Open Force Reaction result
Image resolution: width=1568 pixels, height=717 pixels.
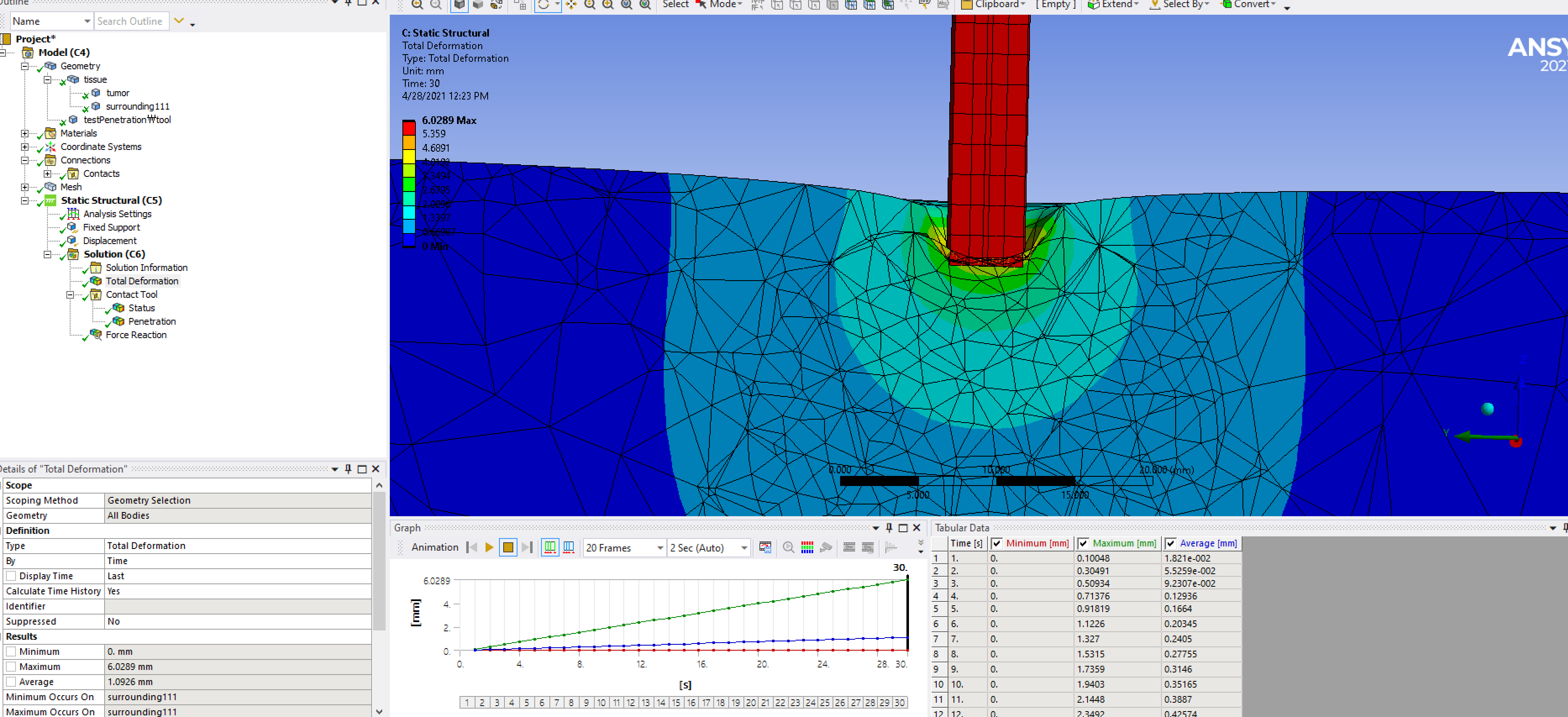click(136, 335)
